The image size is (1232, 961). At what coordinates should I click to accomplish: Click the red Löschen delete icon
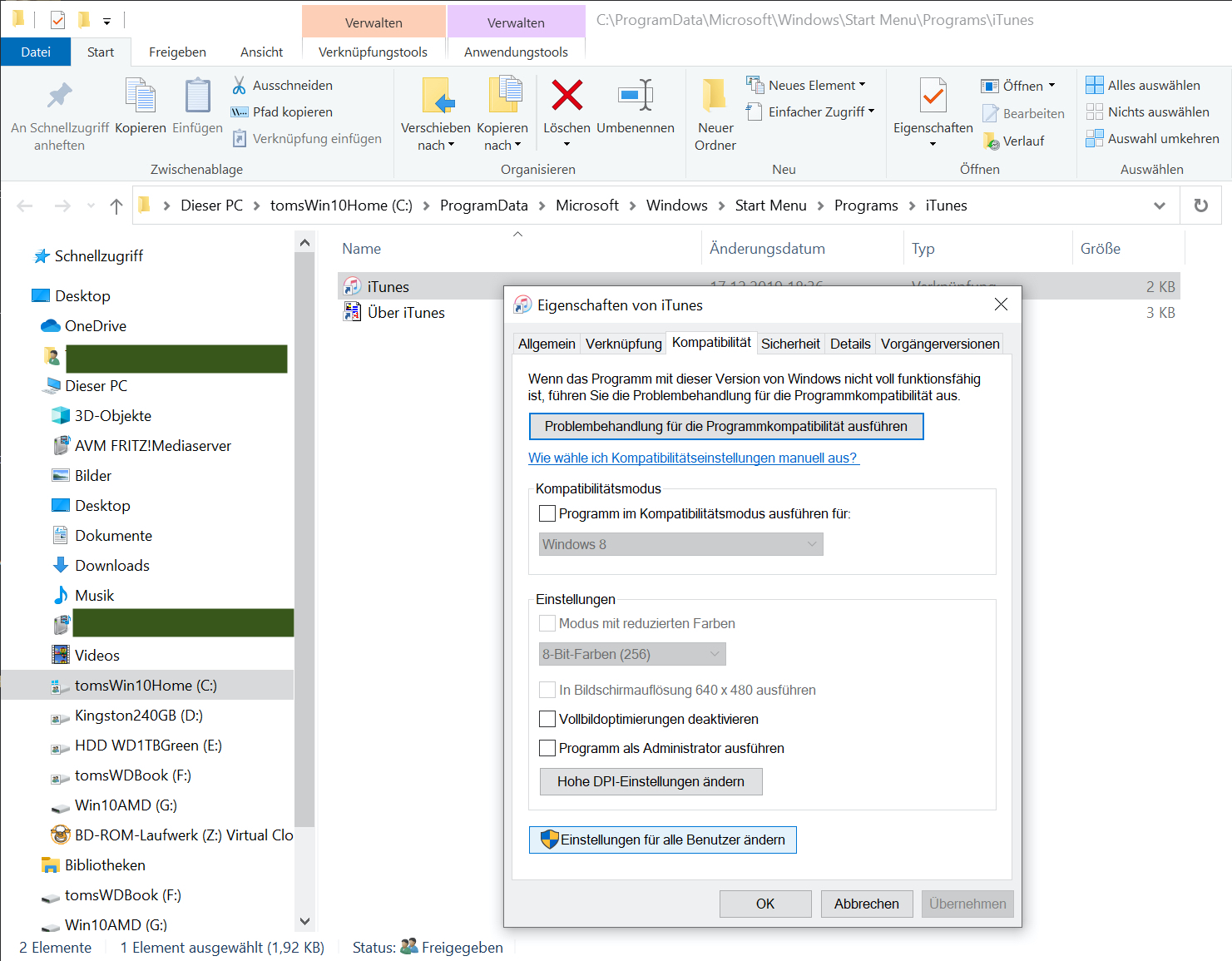pos(567,96)
